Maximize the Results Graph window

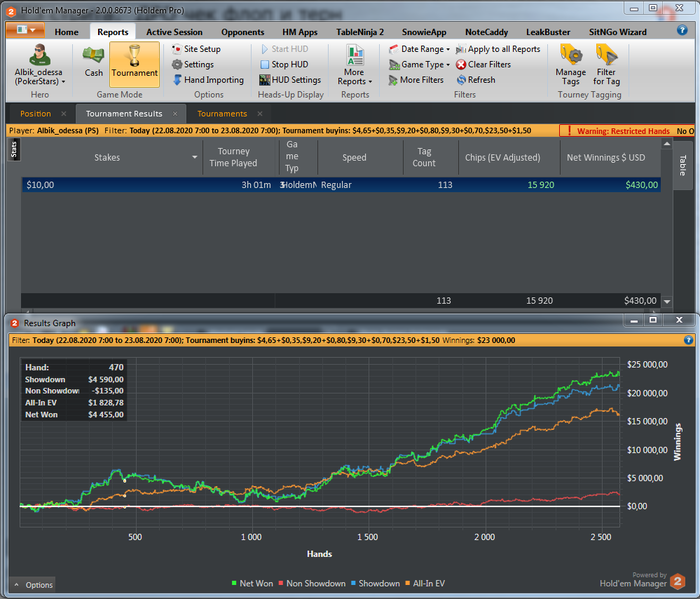(653, 320)
